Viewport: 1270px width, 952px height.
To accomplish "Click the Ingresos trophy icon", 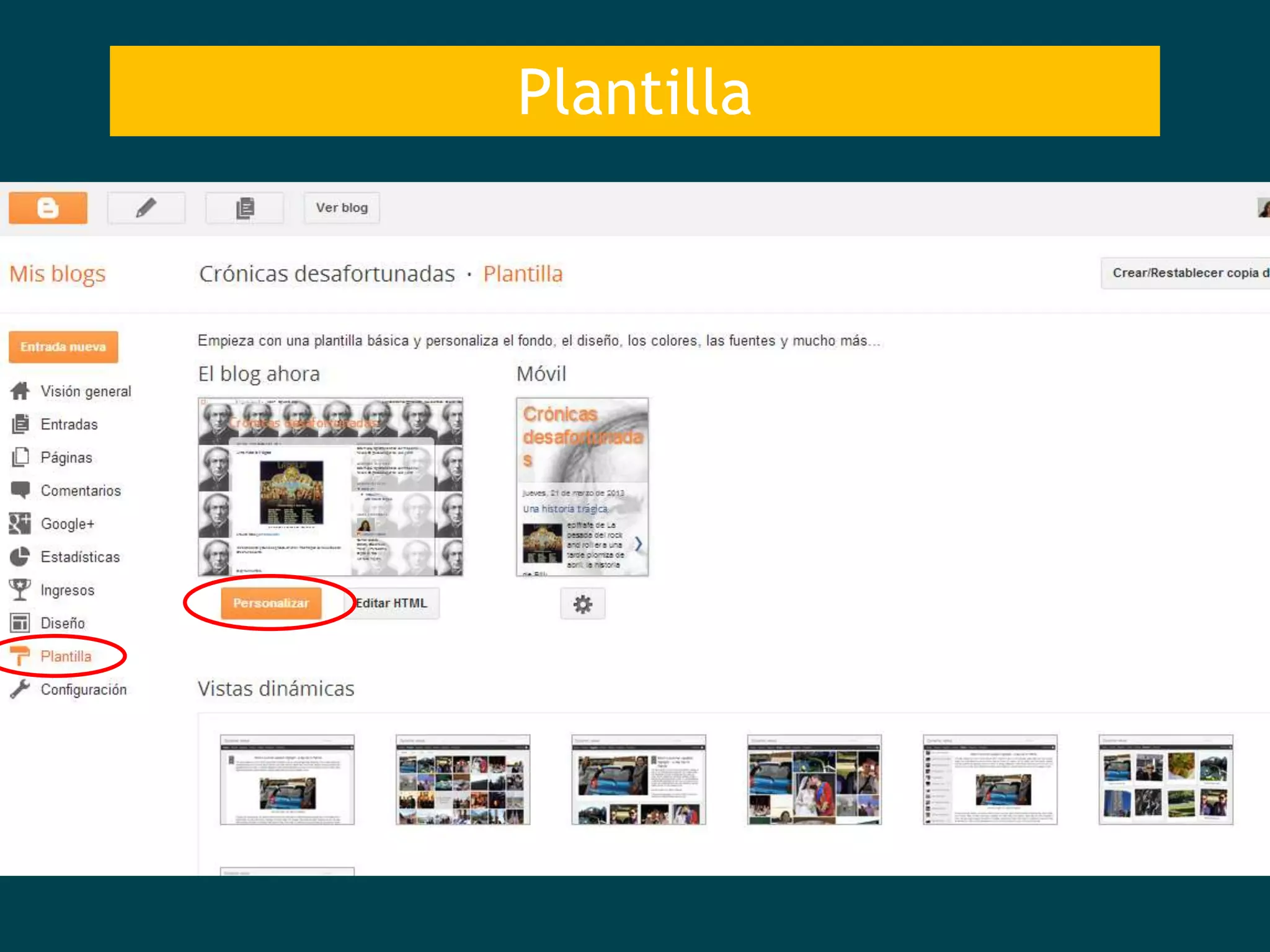I will [20, 589].
